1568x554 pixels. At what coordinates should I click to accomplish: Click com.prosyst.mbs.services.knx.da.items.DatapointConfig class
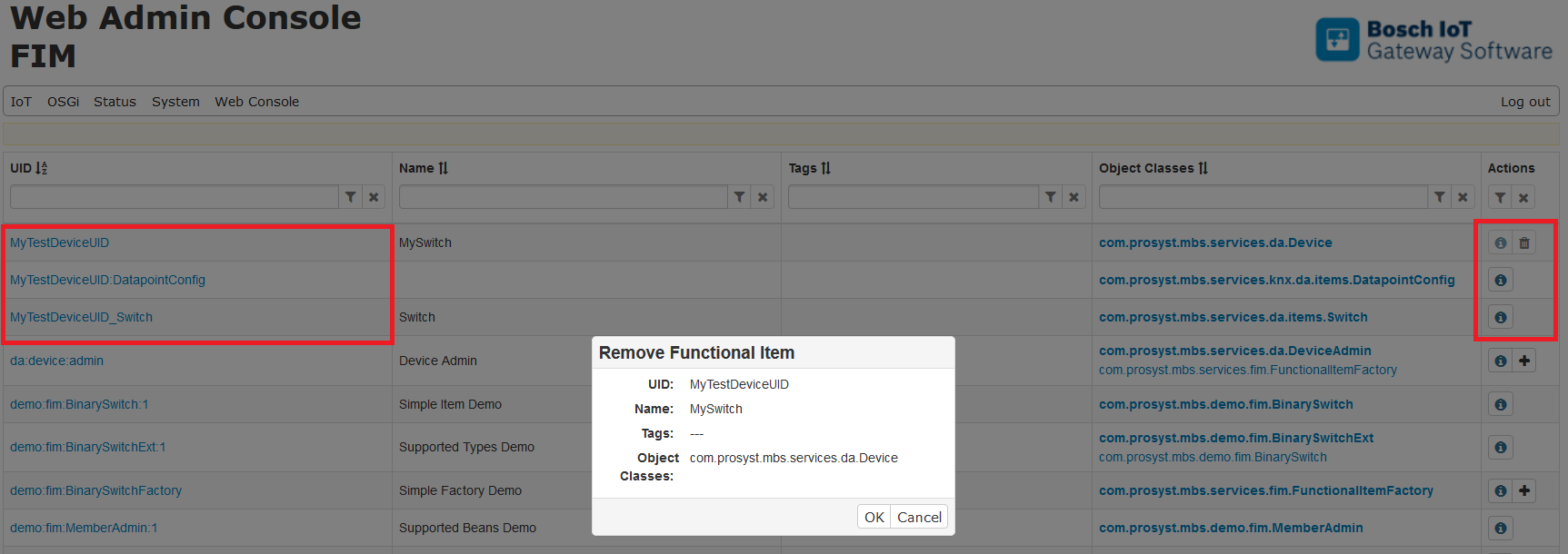pyautogui.click(x=1277, y=280)
